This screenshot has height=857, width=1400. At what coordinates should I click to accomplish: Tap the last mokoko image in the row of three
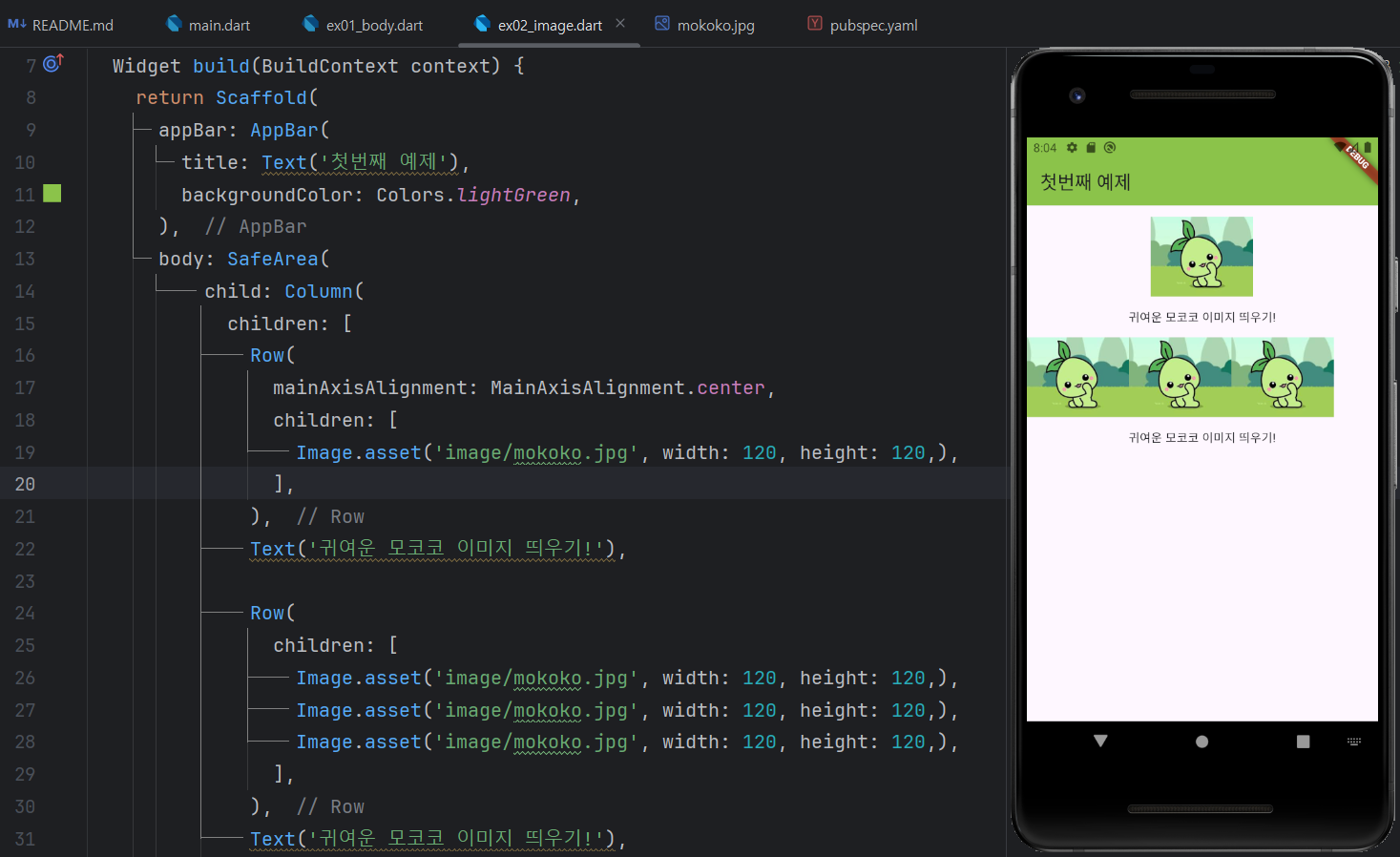click(x=1283, y=377)
